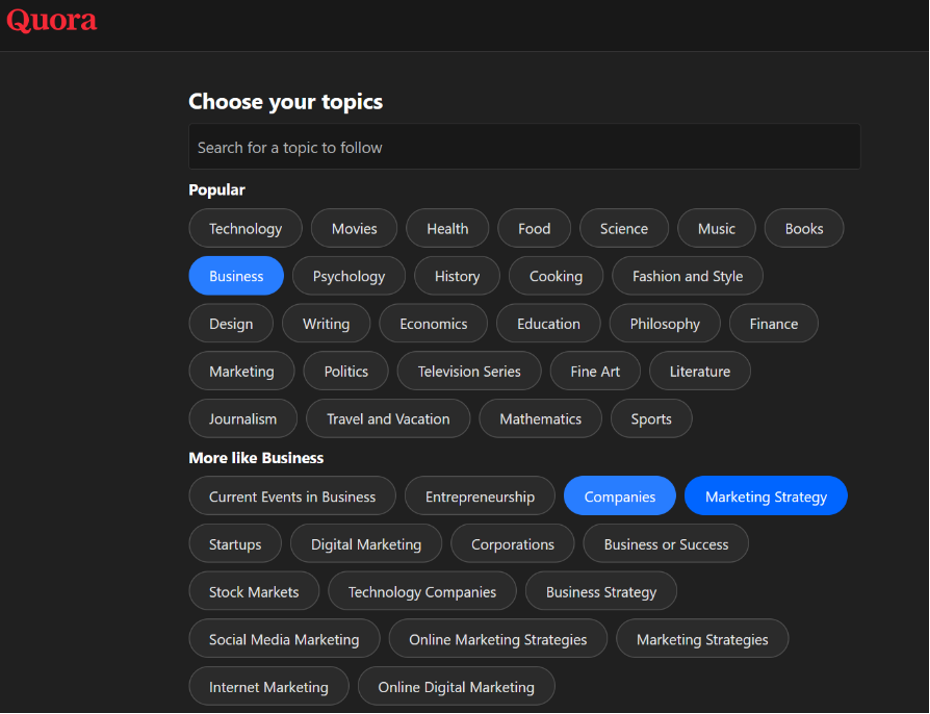Pick the Books topic
The height and width of the screenshot is (714, 930).
804,228
